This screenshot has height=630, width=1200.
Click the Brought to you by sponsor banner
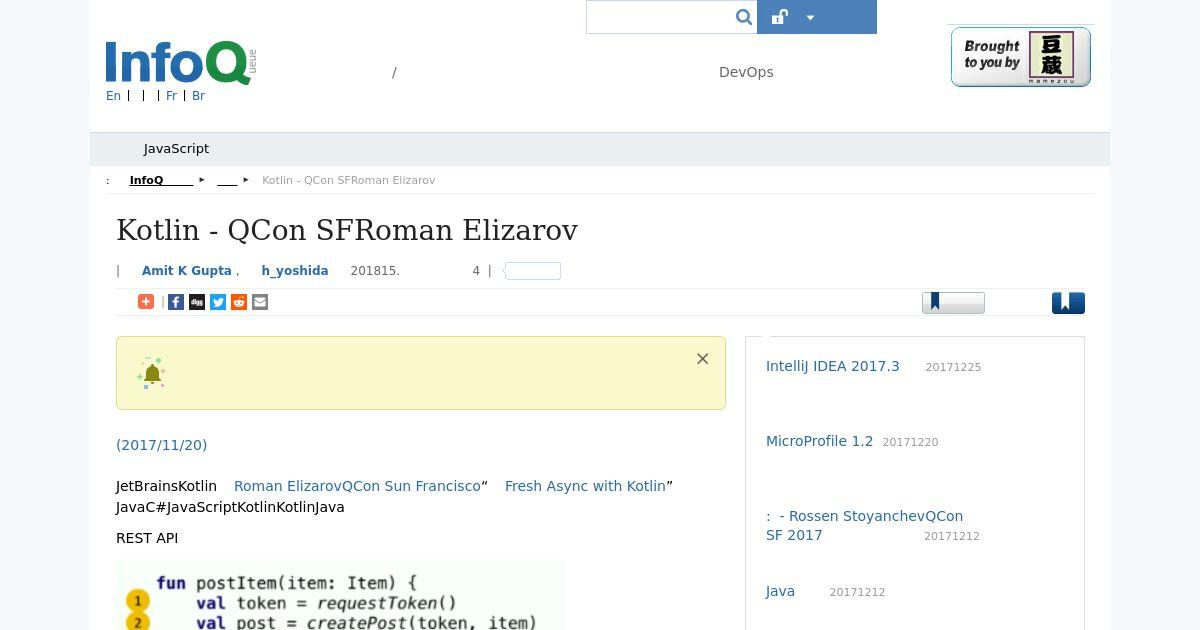[x=1020, y=57]
